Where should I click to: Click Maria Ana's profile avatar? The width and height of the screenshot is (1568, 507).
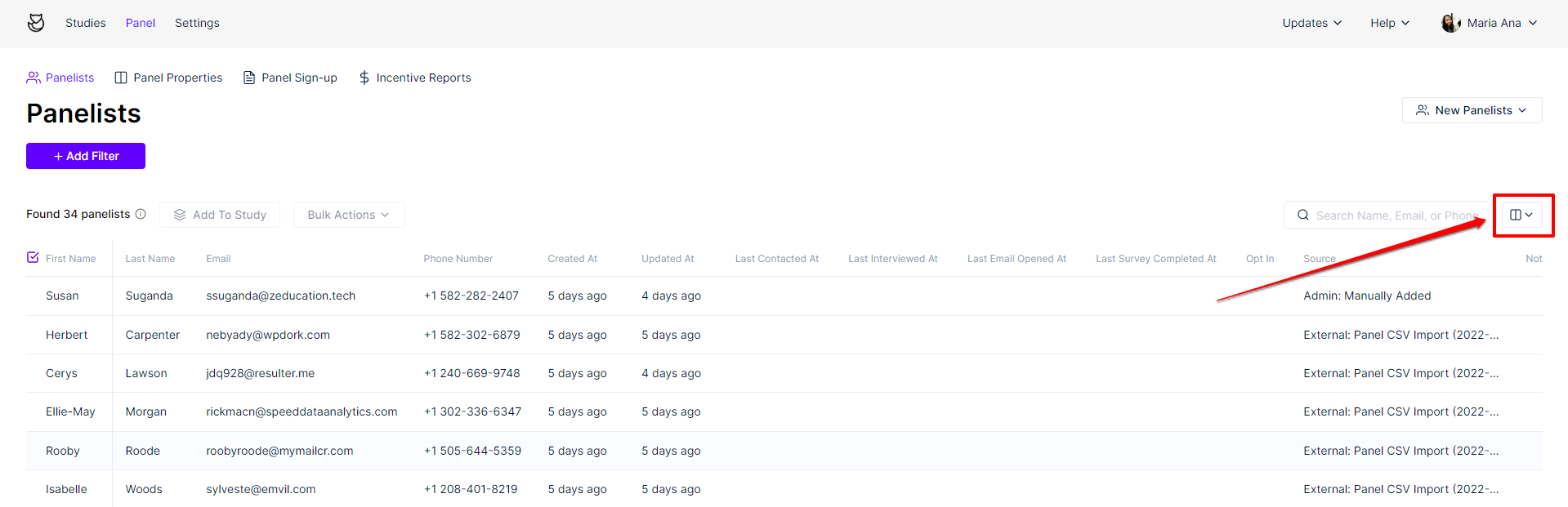(x=1451, y=23)
